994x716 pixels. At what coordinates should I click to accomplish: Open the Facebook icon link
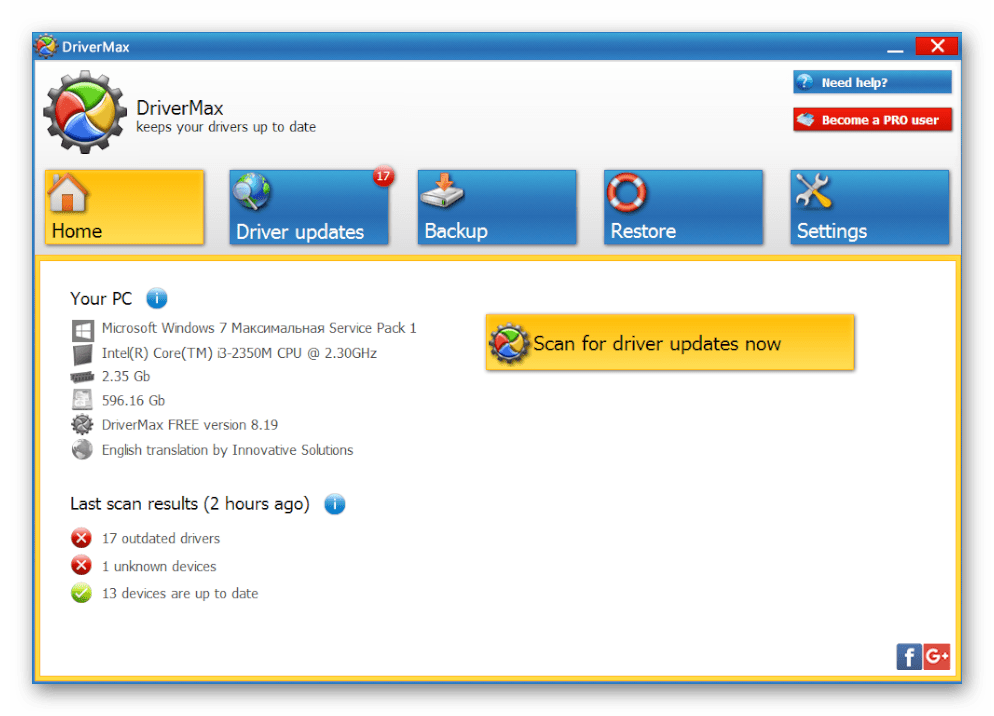click(909, 656)
